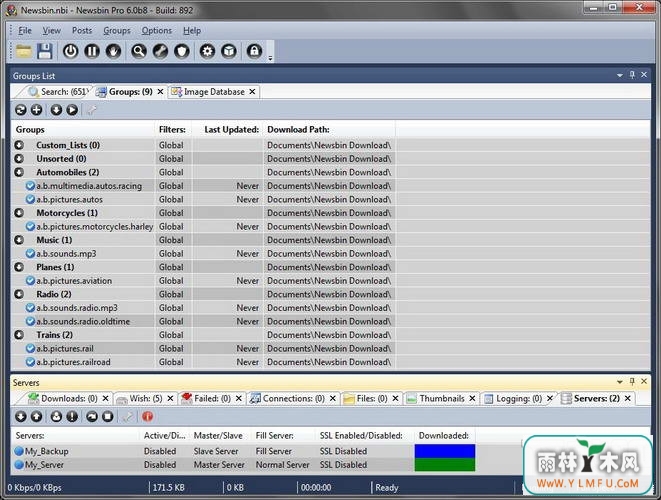
Task: Click Master Server cell for My_Server
Action: [x=219, y=465]
